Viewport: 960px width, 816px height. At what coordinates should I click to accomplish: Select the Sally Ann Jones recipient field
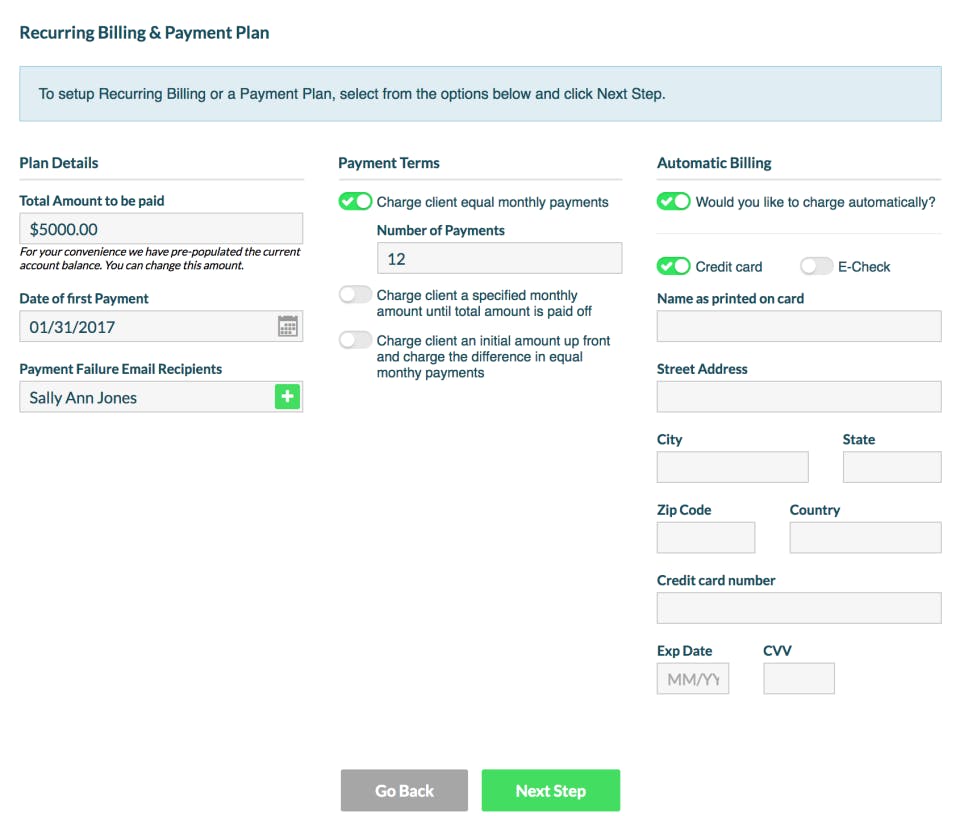145,397
